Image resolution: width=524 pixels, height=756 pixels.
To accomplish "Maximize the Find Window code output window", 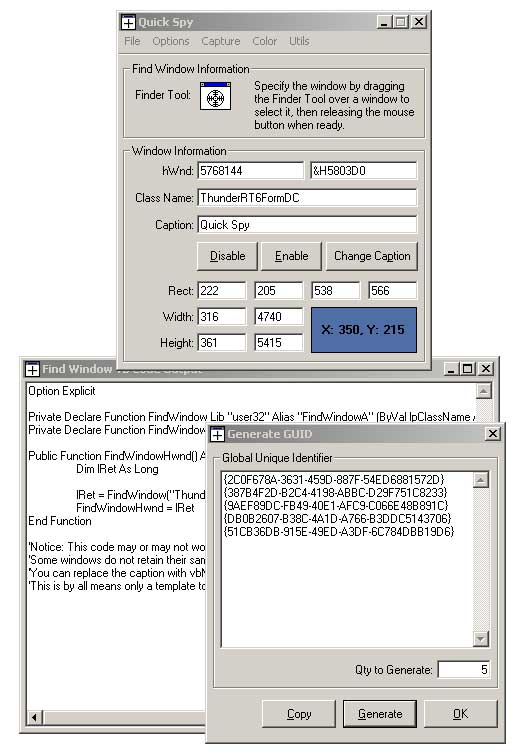I will point(467,369).
